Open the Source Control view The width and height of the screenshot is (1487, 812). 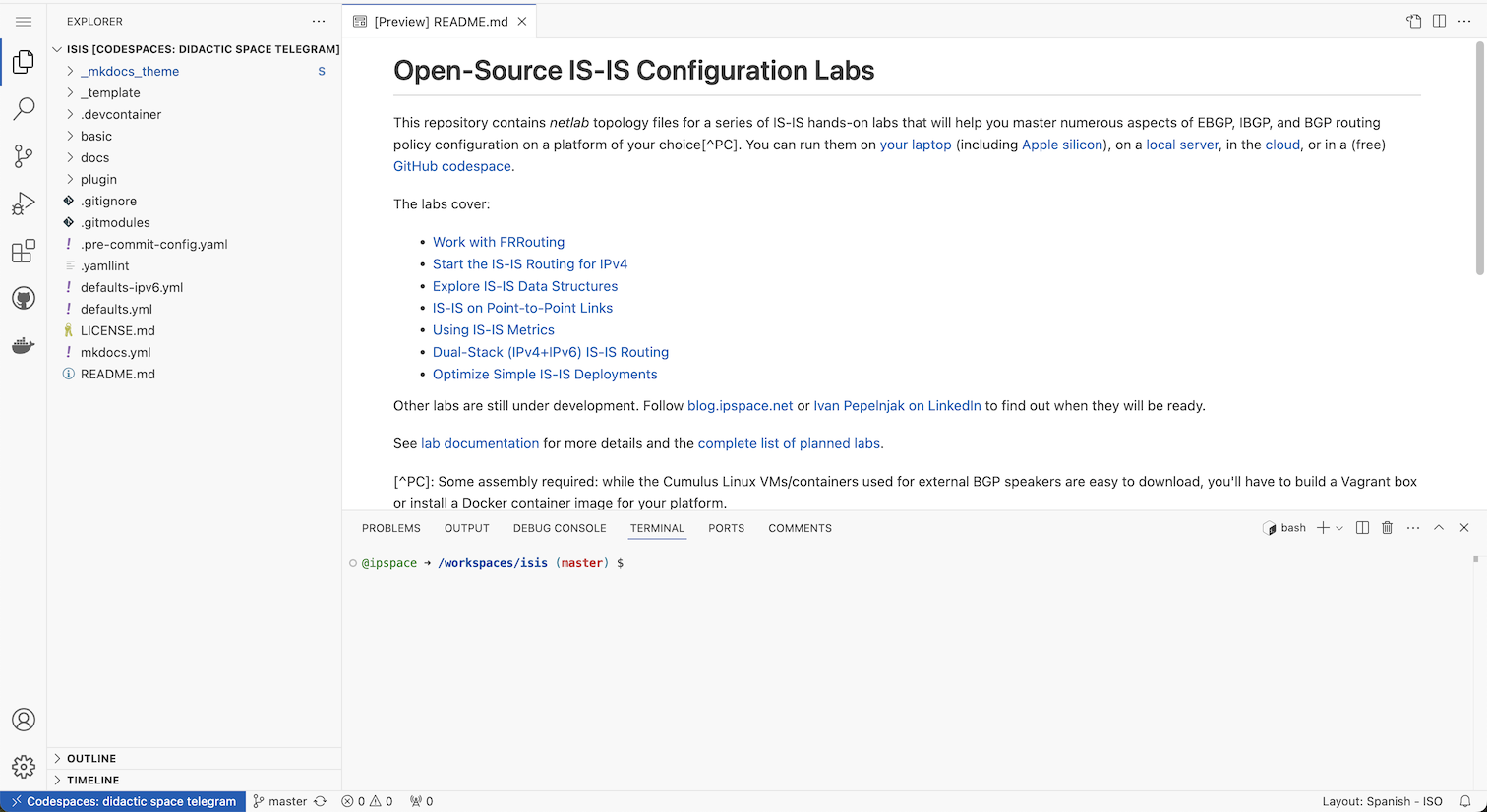(24, 155)
